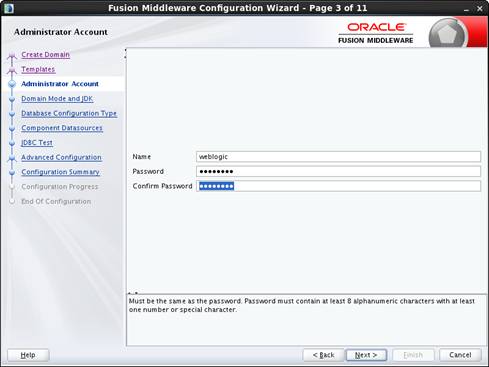
Task: Click the Create Domain step marker icon
Action: coord(12,55)
